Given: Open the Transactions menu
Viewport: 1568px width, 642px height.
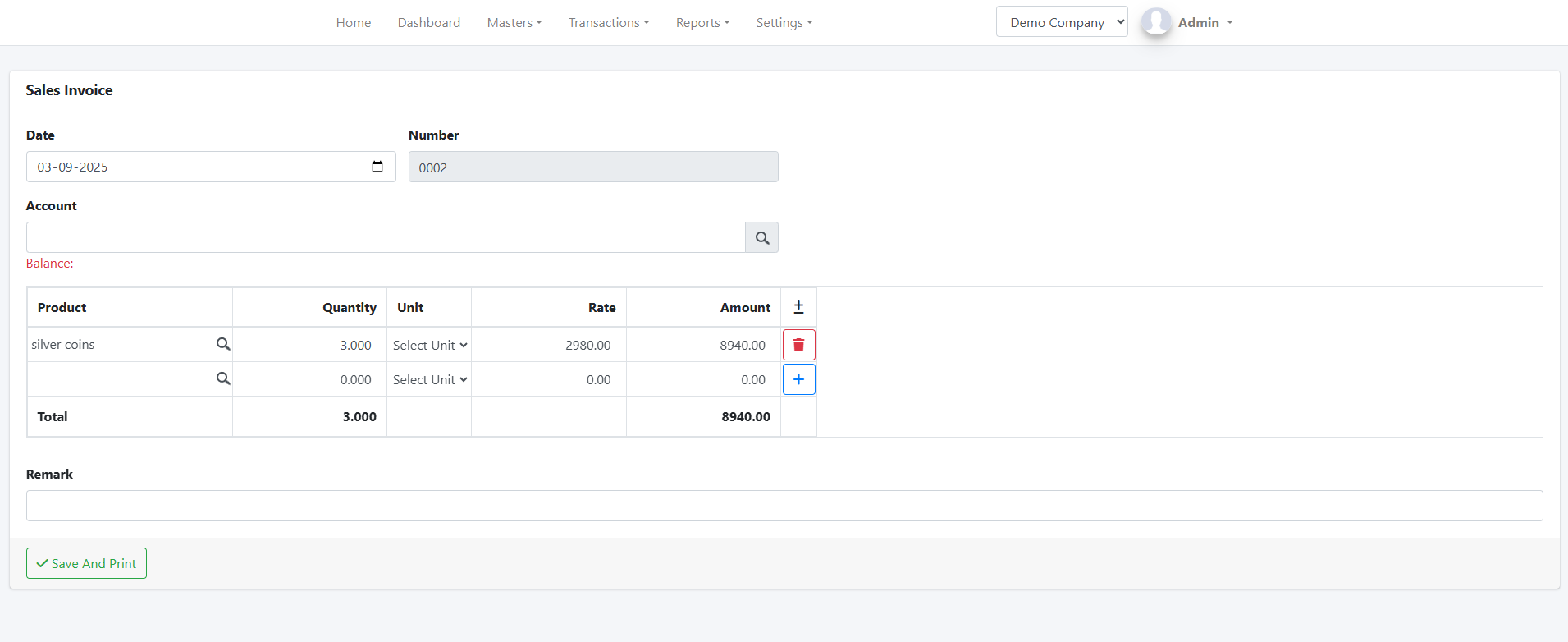Looking at the screenshot, I should pos(608,22).
